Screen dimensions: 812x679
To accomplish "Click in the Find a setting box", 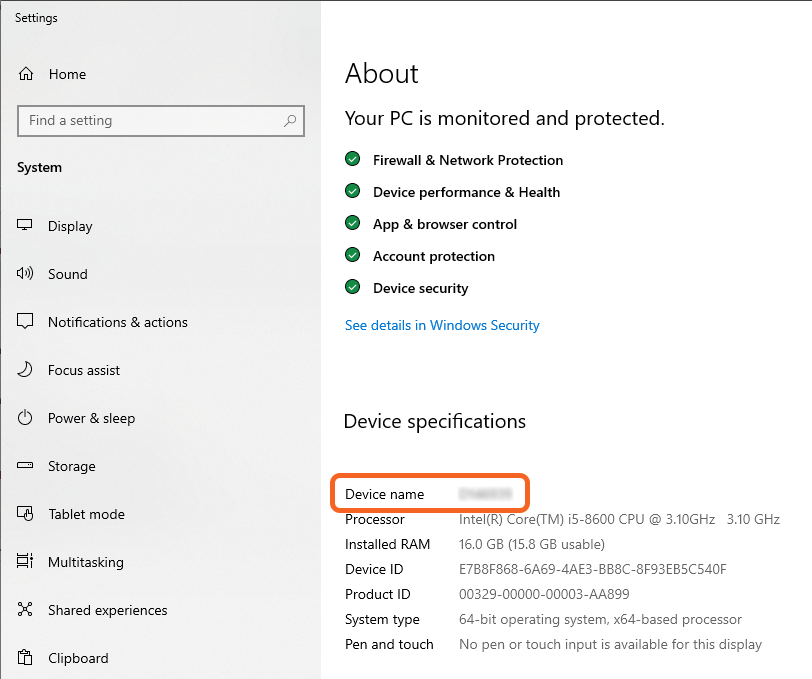I will (150, 121).
